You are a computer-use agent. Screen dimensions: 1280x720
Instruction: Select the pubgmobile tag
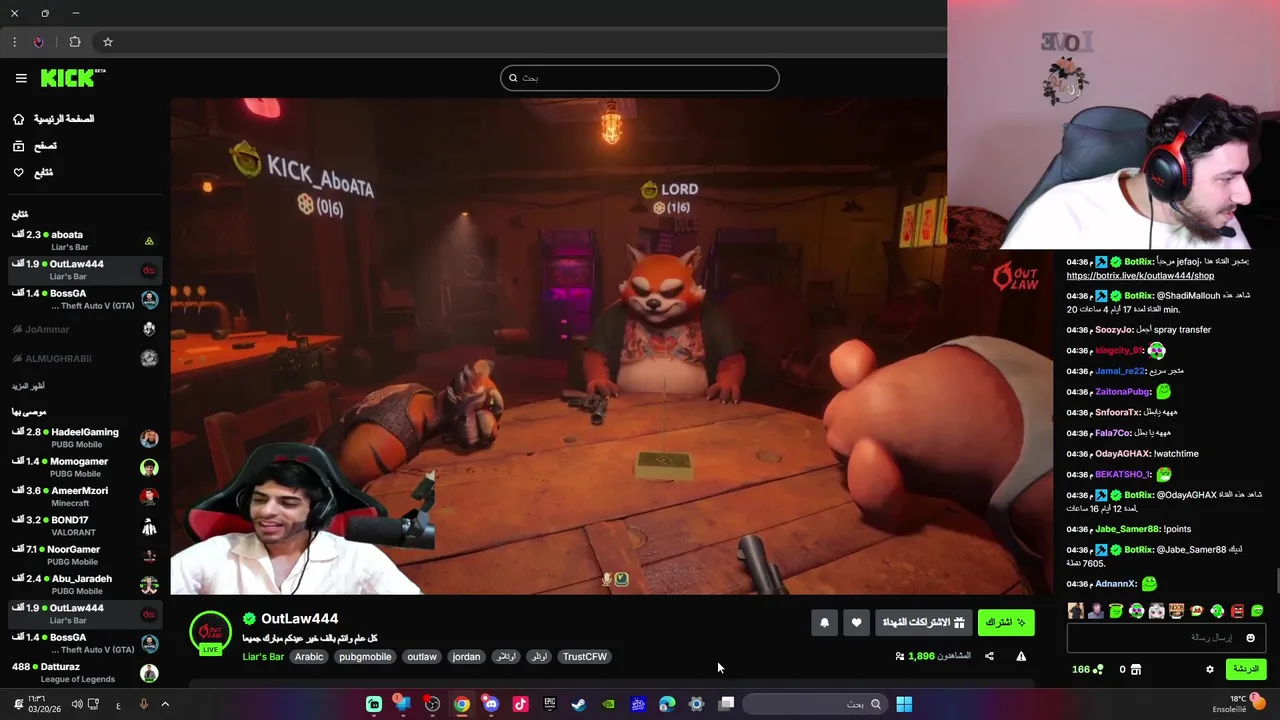[365, 657]
